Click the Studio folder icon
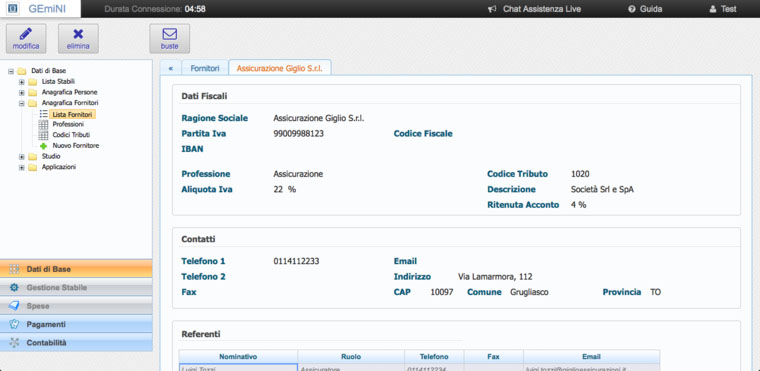 [32, 157]
